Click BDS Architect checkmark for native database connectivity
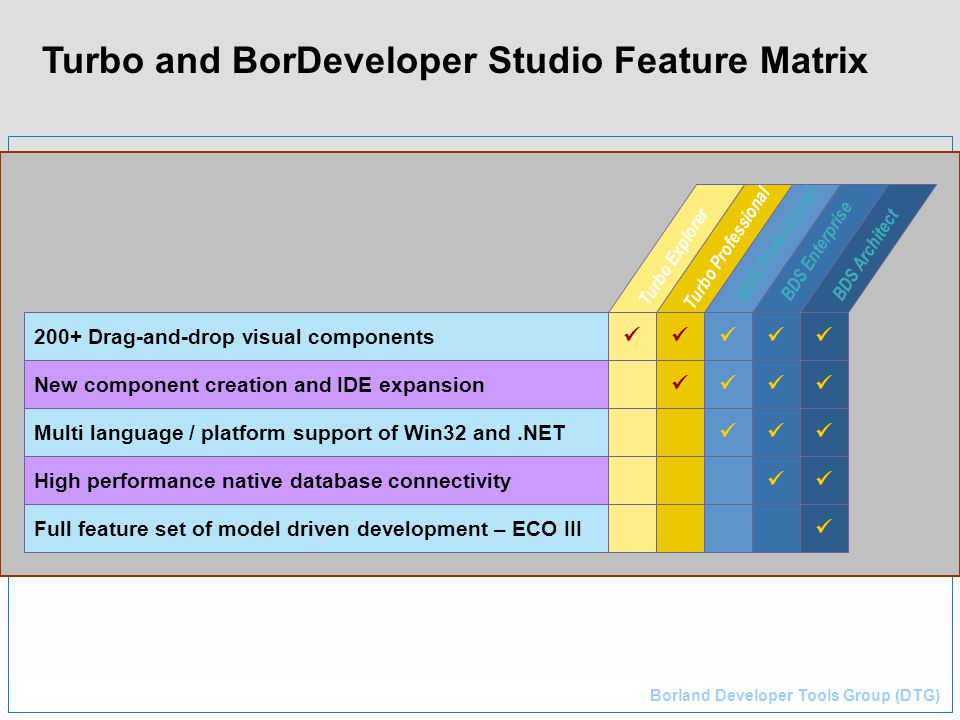960x720 pixels. (x=824, y=478)
